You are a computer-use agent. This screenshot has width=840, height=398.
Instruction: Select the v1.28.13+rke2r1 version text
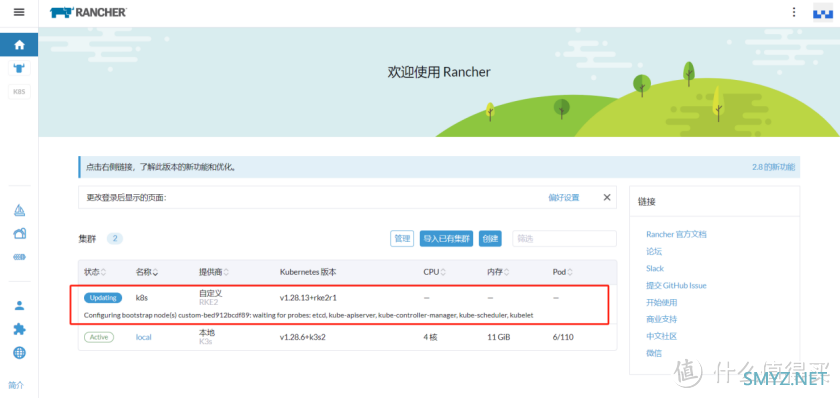(308, 297)
